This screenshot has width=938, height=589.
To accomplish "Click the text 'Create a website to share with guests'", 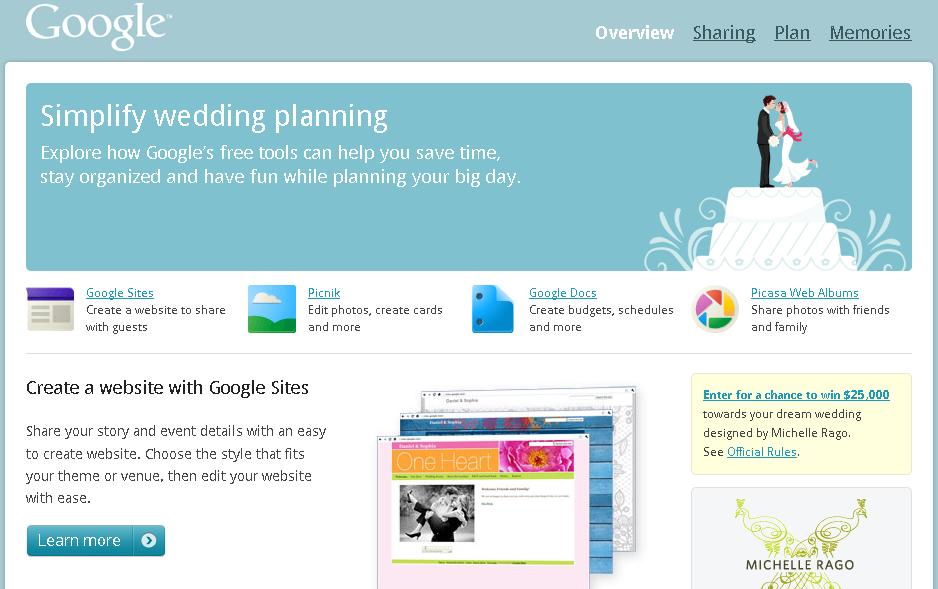I will 156,318.
